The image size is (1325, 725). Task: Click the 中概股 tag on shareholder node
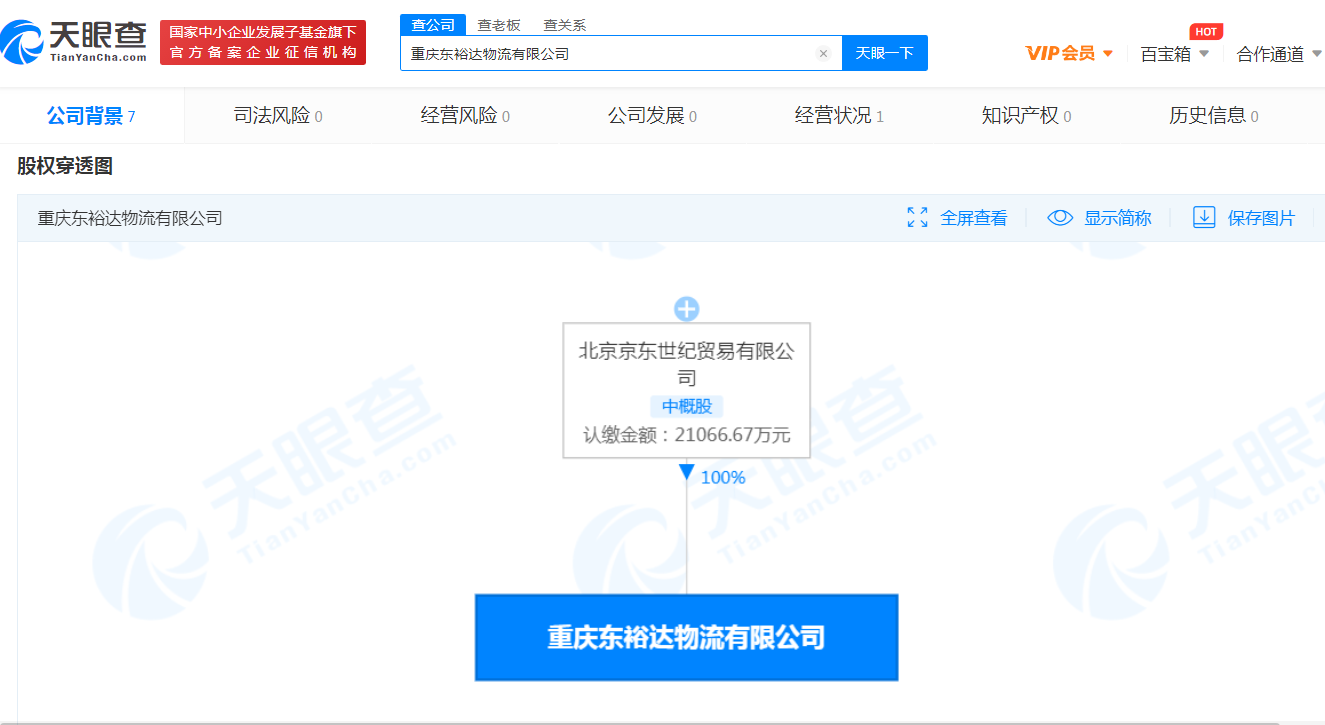(x=686, y=406)
